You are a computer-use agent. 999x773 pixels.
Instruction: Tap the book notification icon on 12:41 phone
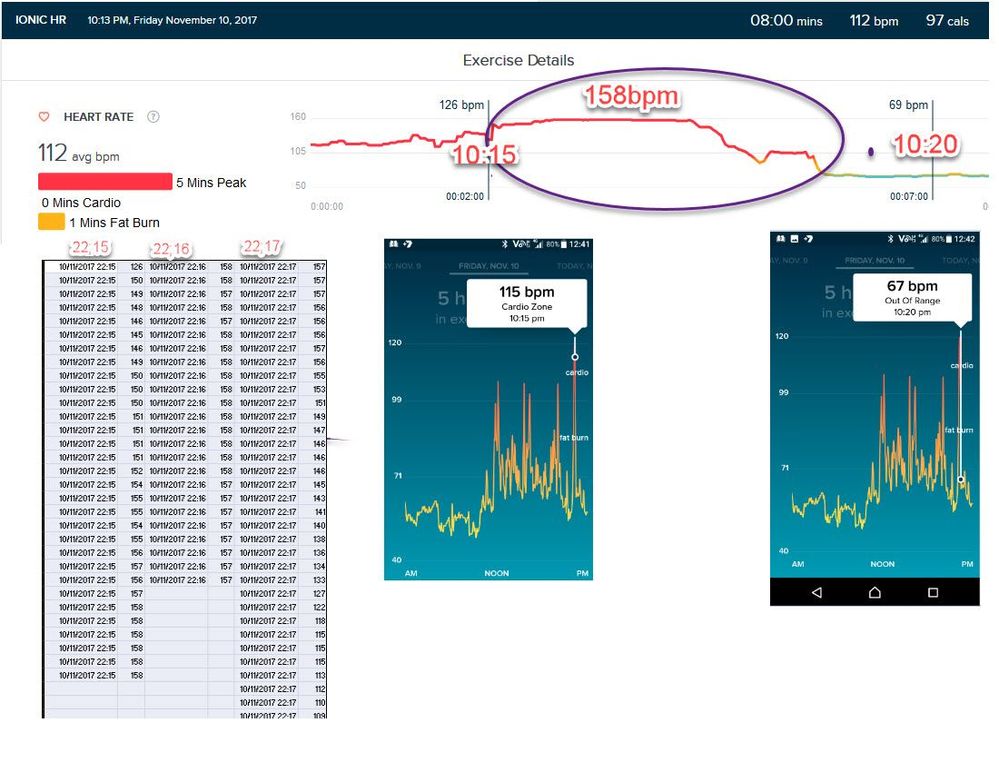394,244
